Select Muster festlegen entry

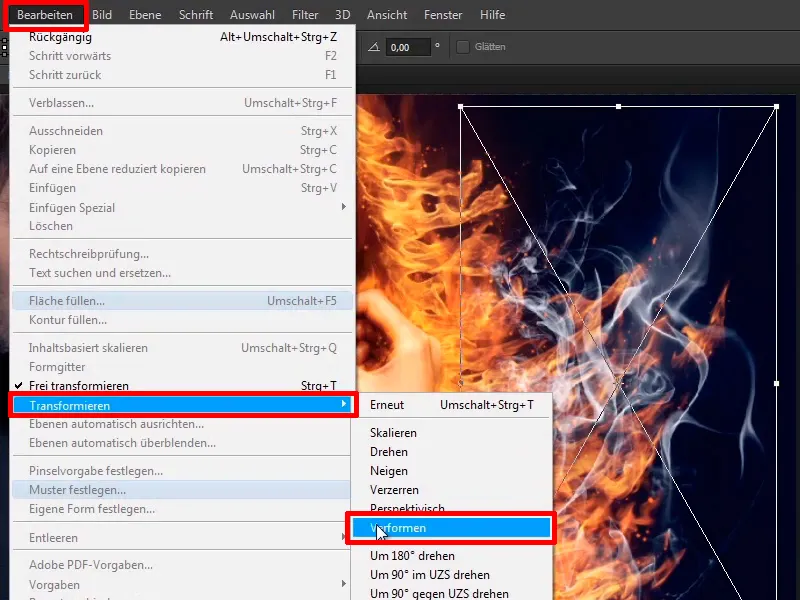[183, 490]
